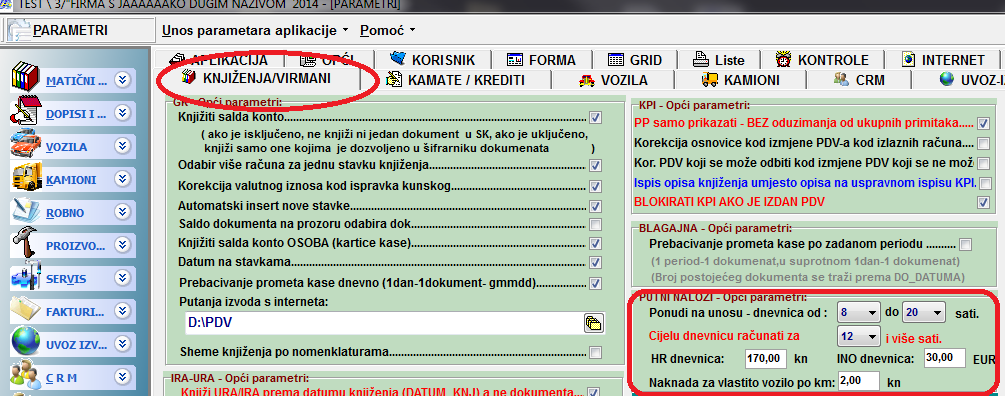1005x396 pixels.
Task: Browse folder icon next to D:\PDV path
Action: pos(594,323)
